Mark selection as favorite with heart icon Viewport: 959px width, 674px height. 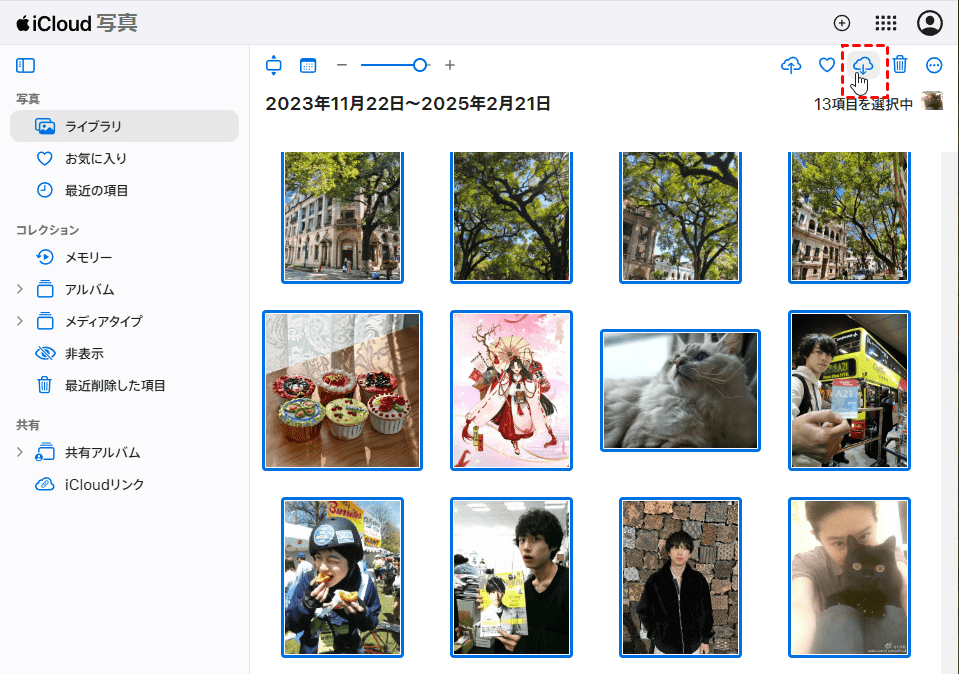(x=827, y=65)
